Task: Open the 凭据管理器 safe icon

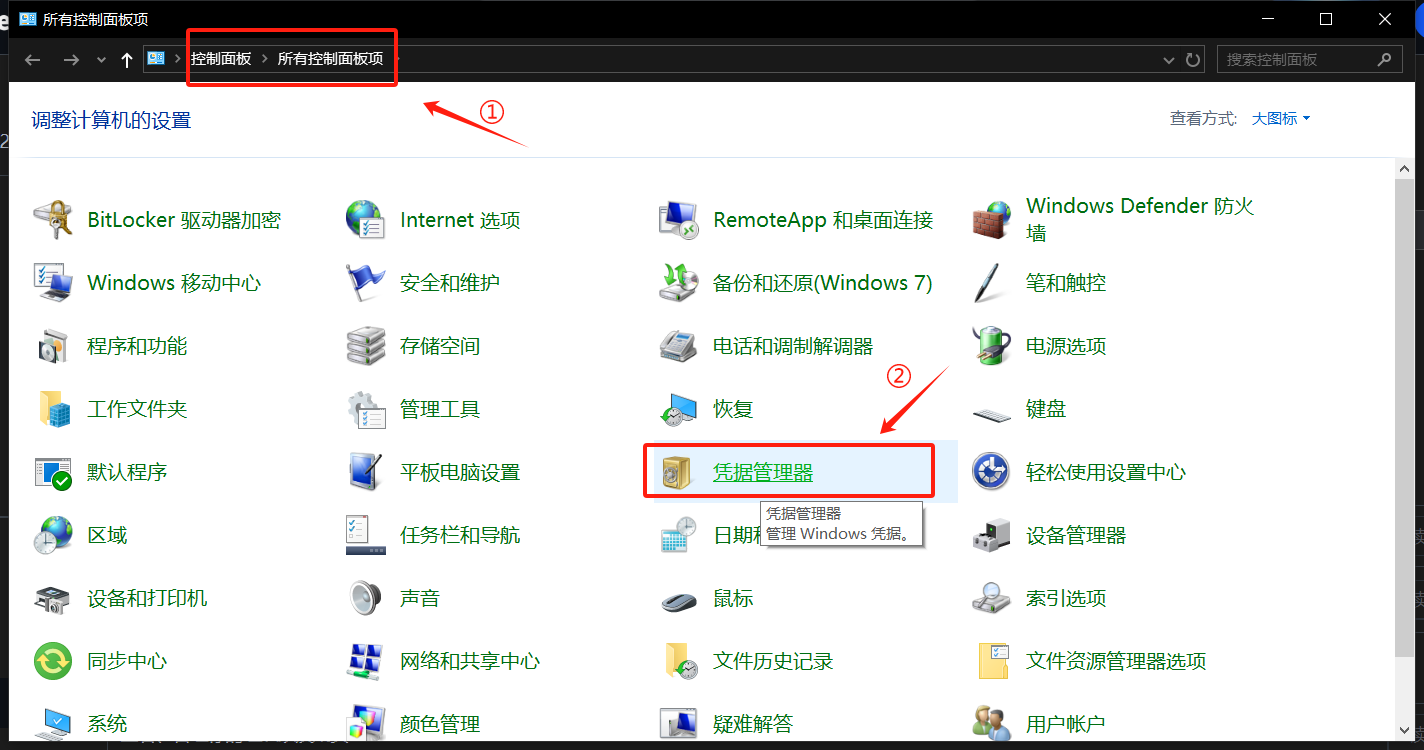Action: pos(678,472)
